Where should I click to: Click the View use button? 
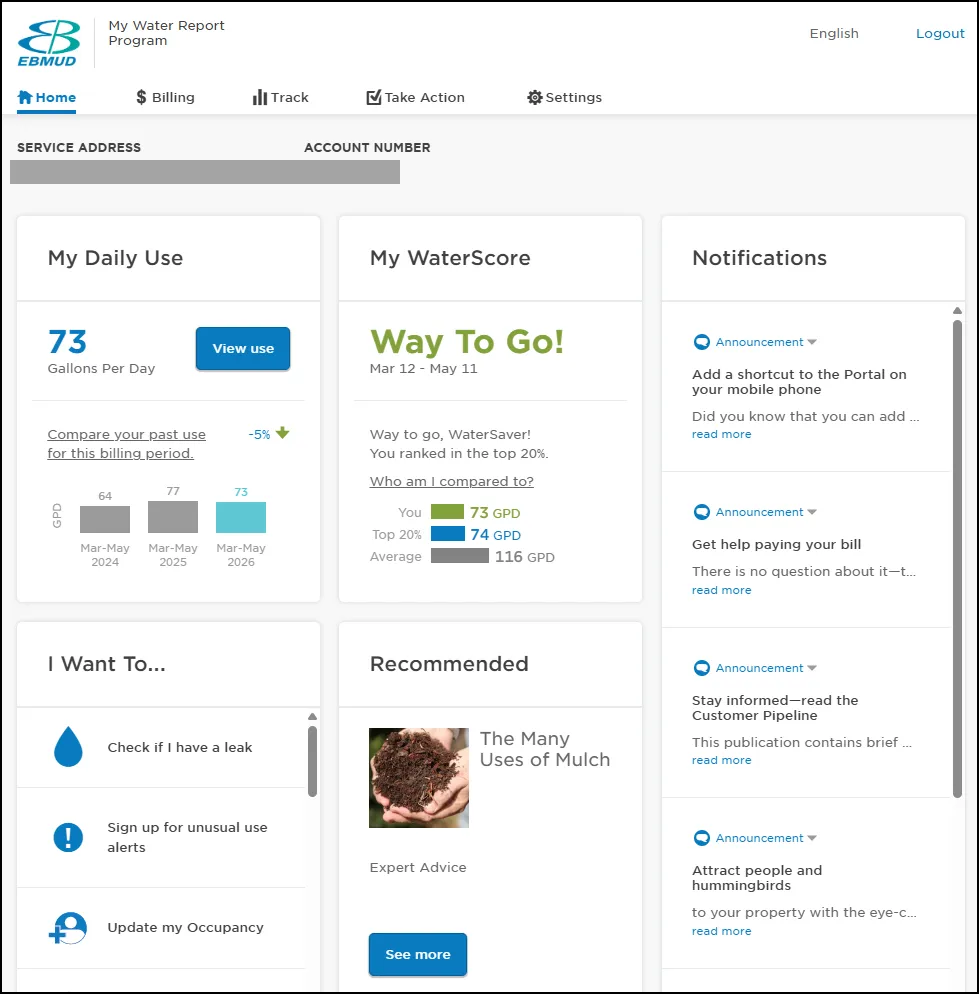243,348
